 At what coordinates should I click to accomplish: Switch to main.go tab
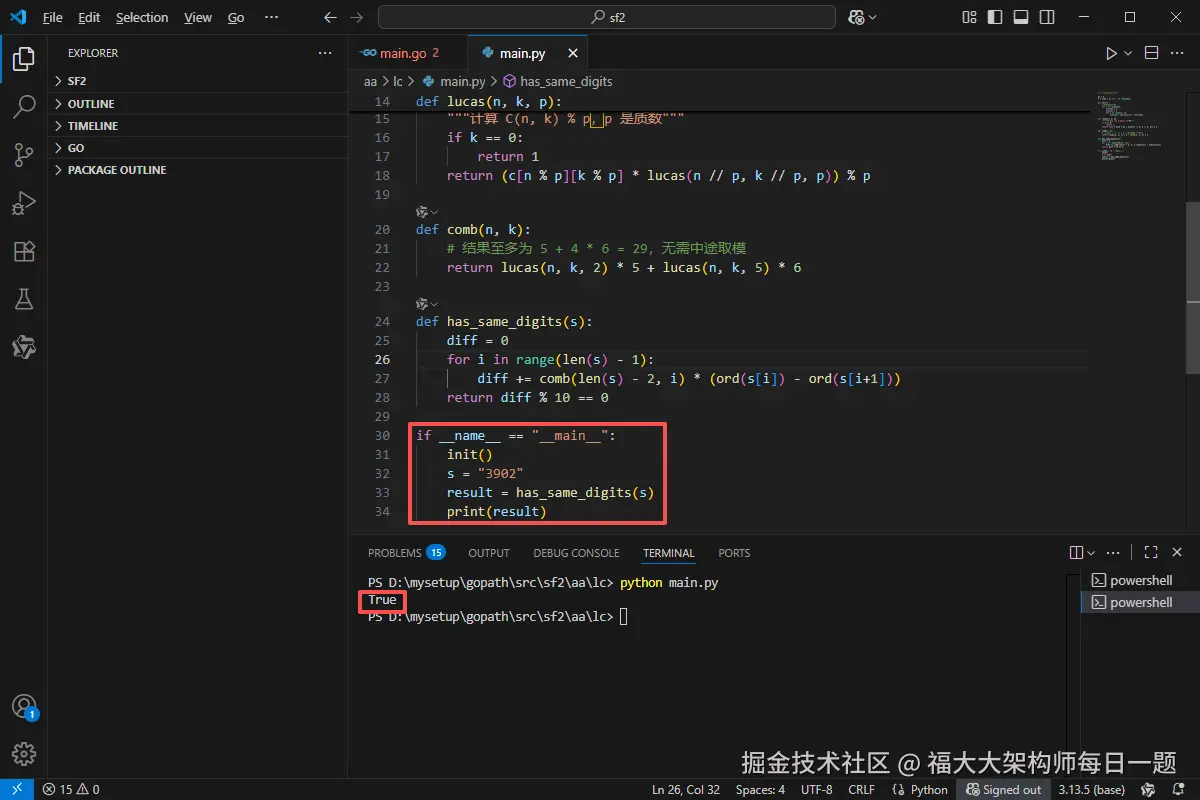[409, 53]
